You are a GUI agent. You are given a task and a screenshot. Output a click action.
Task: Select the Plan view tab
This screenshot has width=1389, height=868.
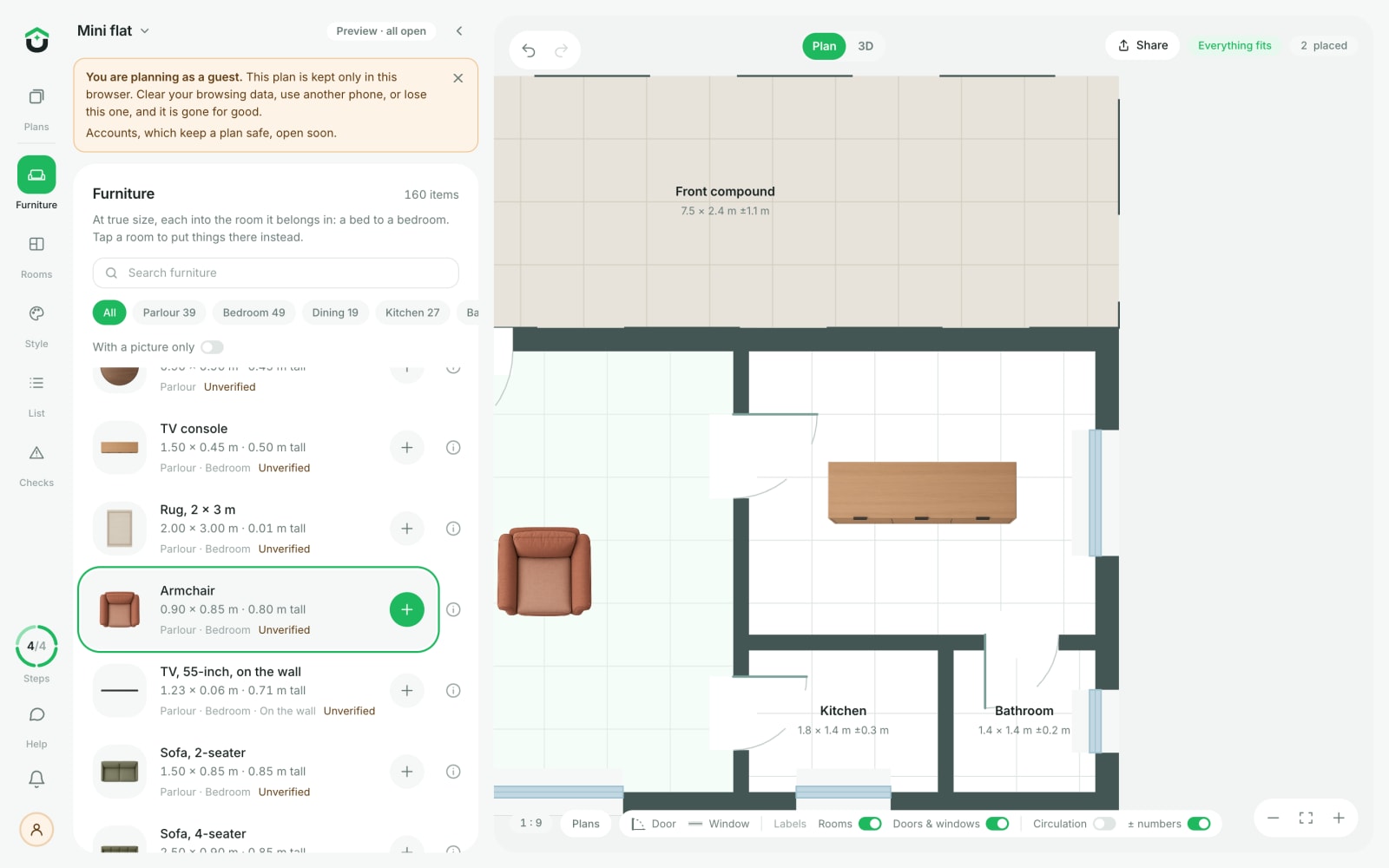[x=824, y=46]
